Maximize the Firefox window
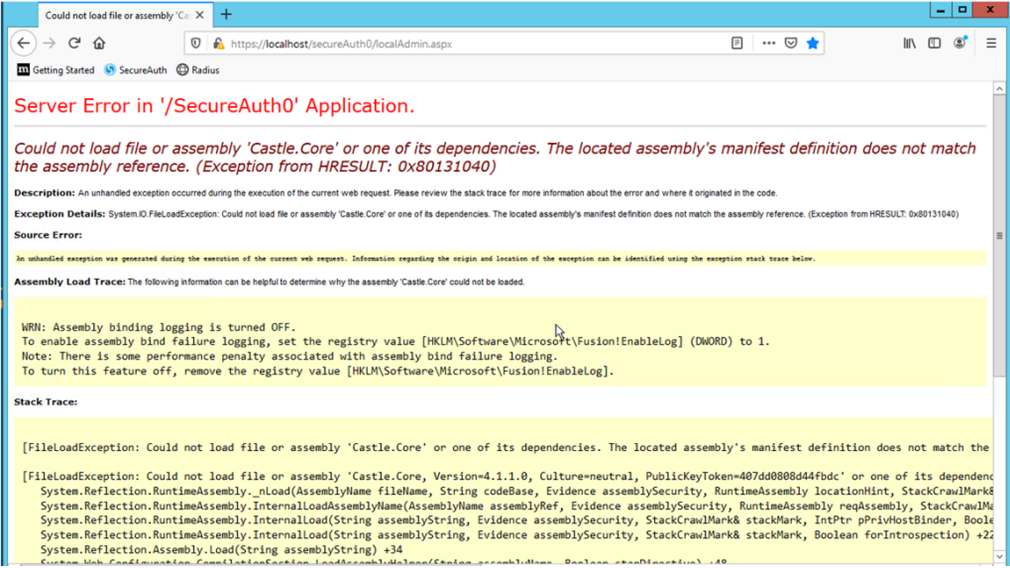 pyautogui.click(x=962, y=10)
